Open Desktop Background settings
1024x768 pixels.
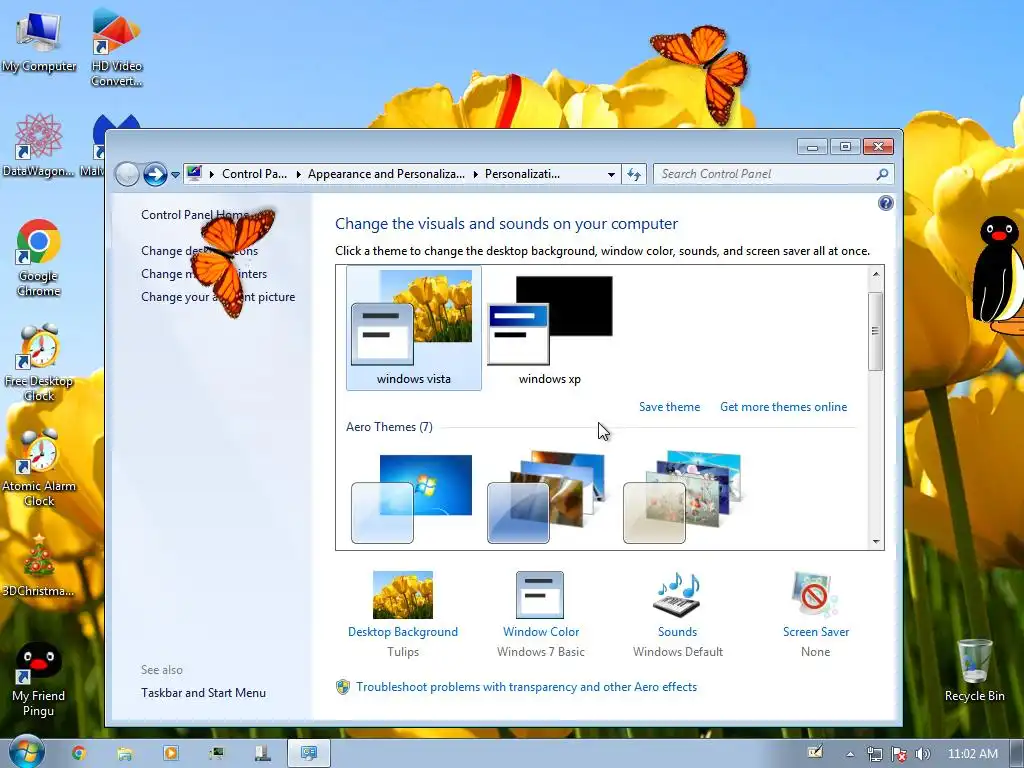(402, 615)
